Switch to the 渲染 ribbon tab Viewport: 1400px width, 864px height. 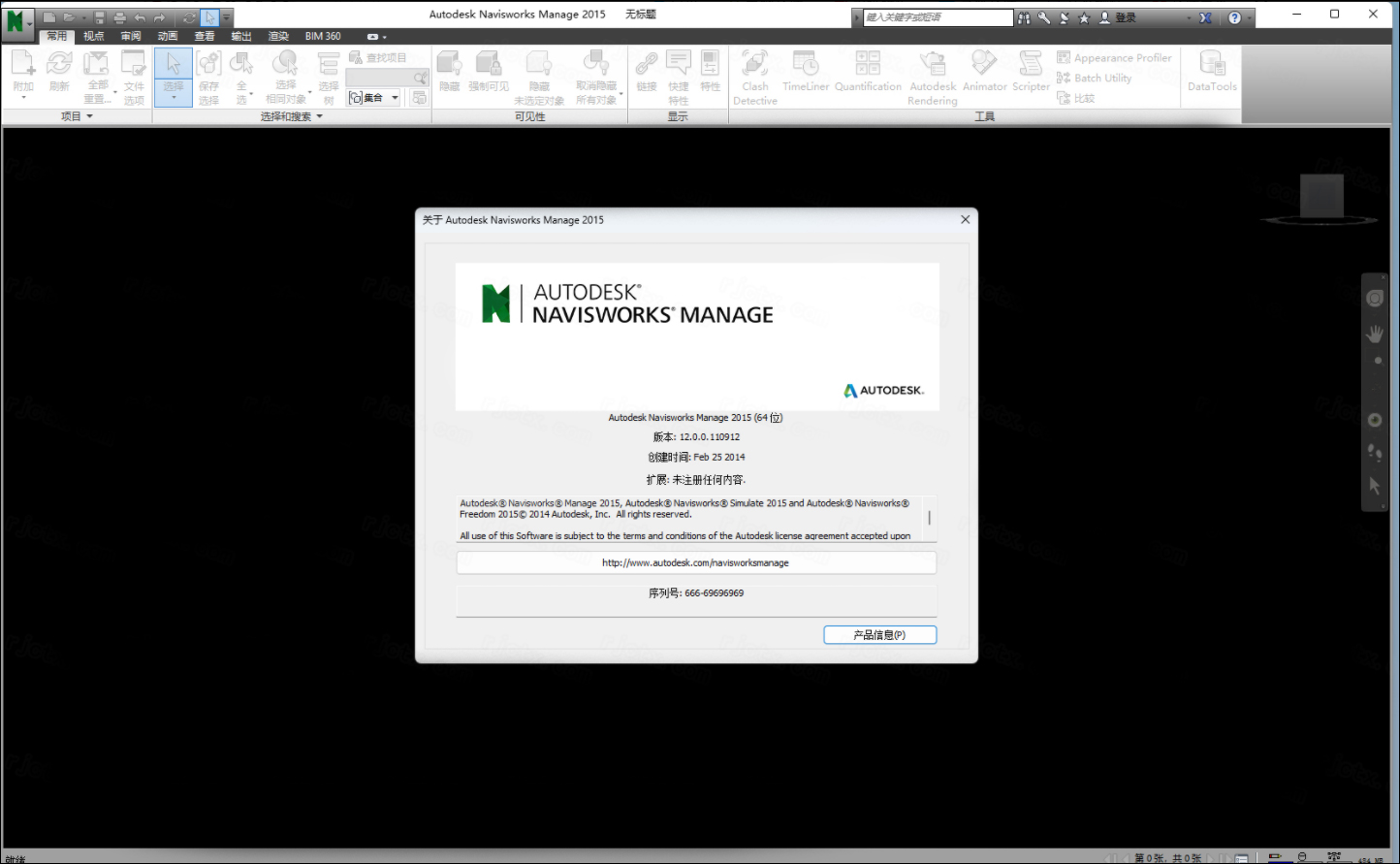278,36
